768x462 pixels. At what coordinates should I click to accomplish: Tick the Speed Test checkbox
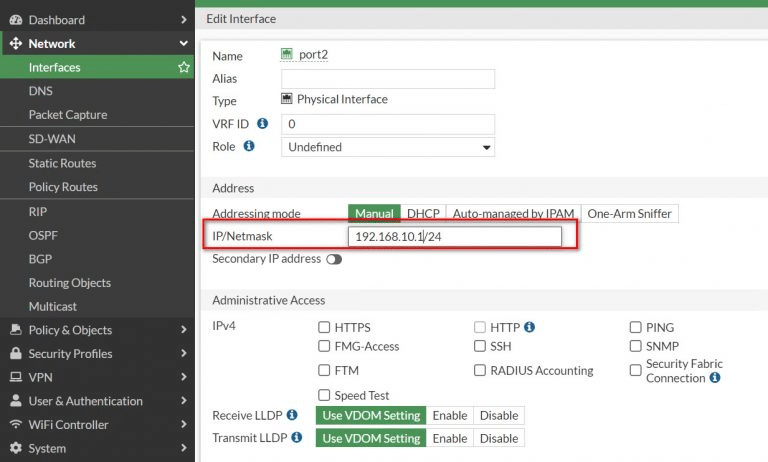(x=324, y=395)
